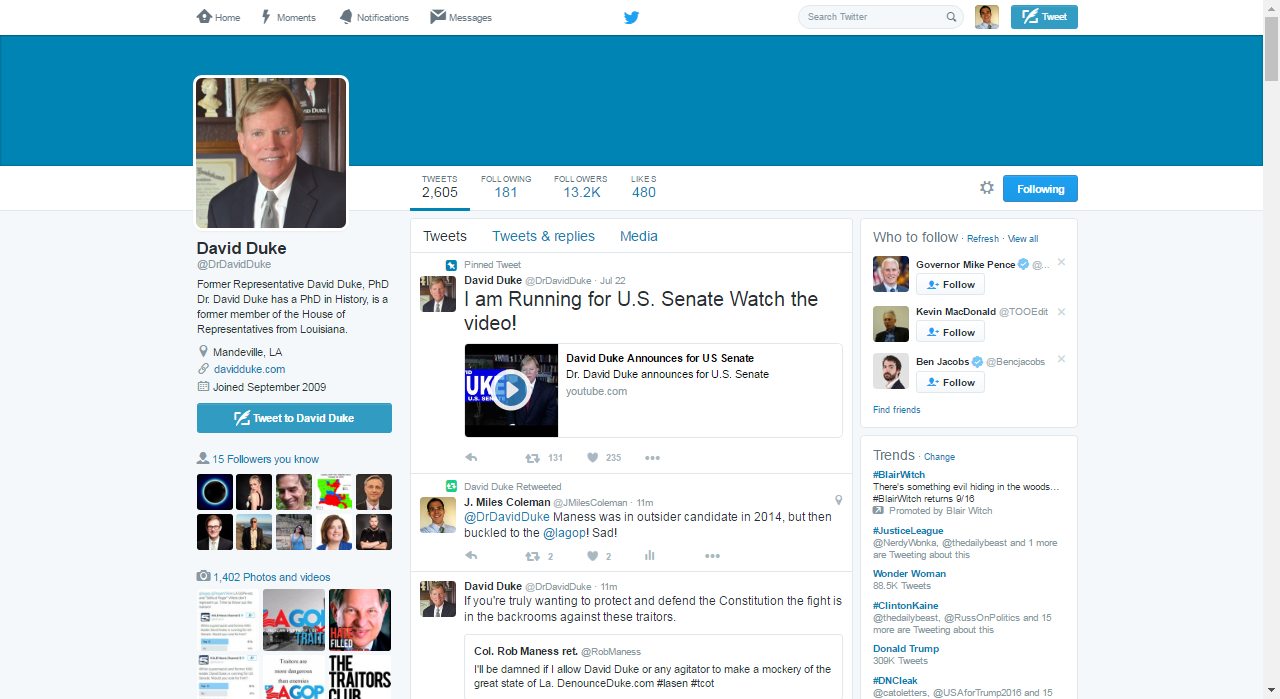The height and width of the screenshot is (699, 1280).
Task: Click the large profile photo
Action: tap(271, 153)
